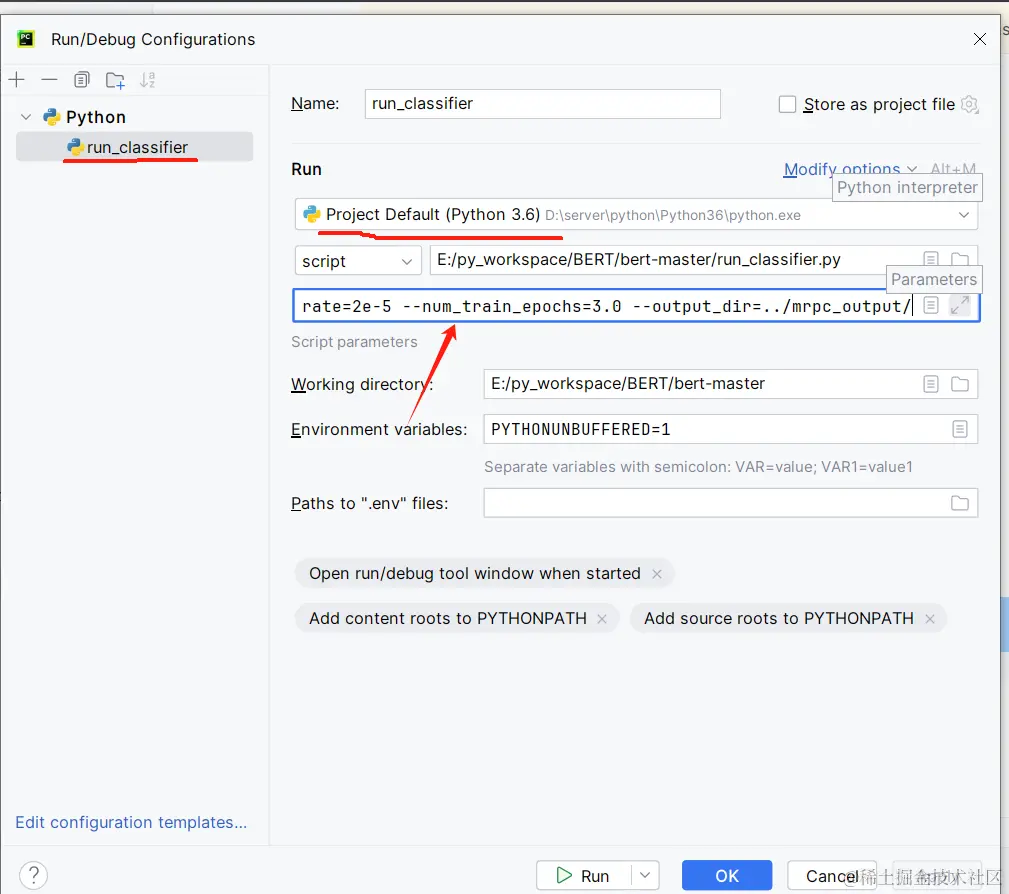Browse for the working directory folder

coord(959,384)
